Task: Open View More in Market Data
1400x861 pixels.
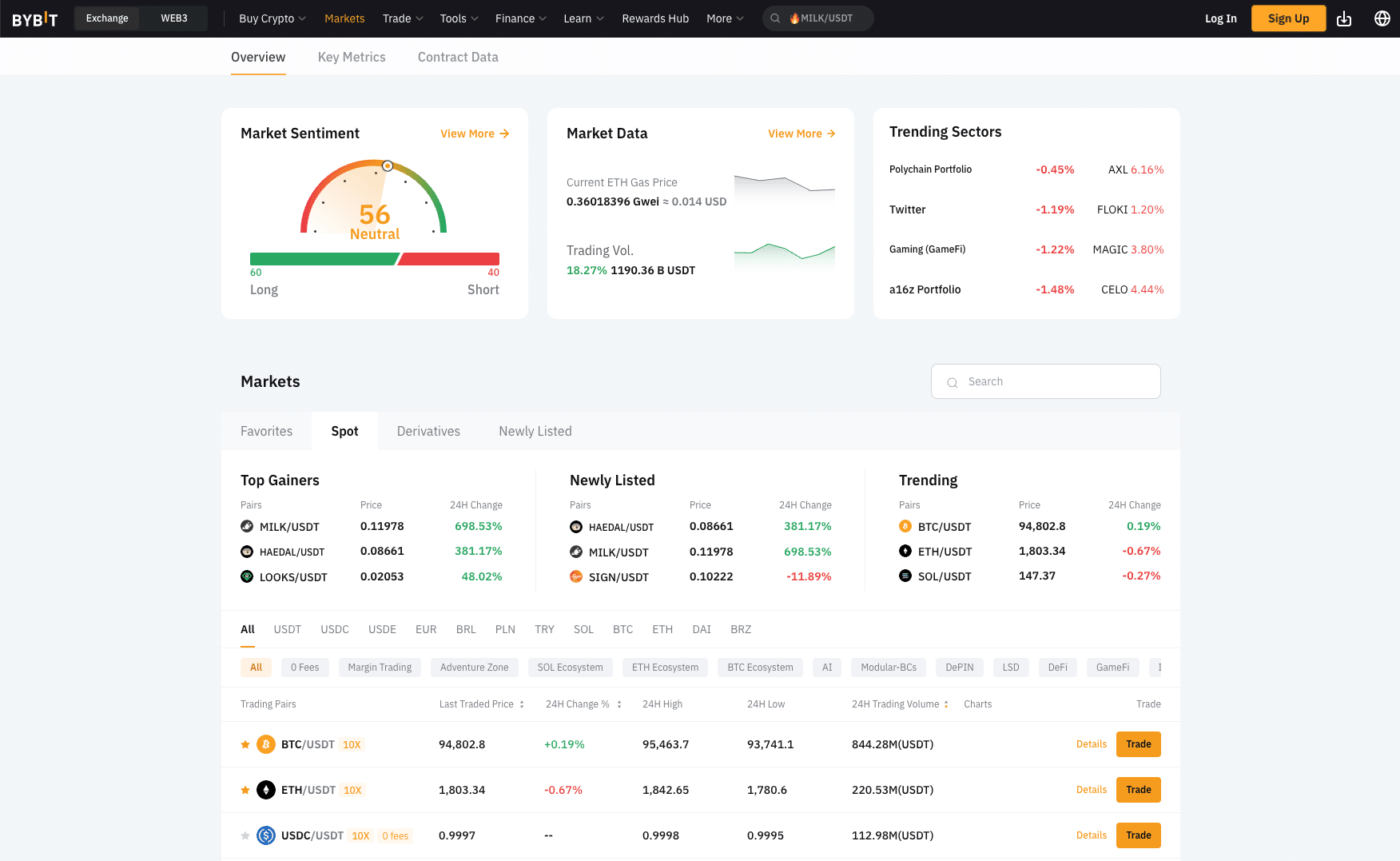Action: point(801,134)
